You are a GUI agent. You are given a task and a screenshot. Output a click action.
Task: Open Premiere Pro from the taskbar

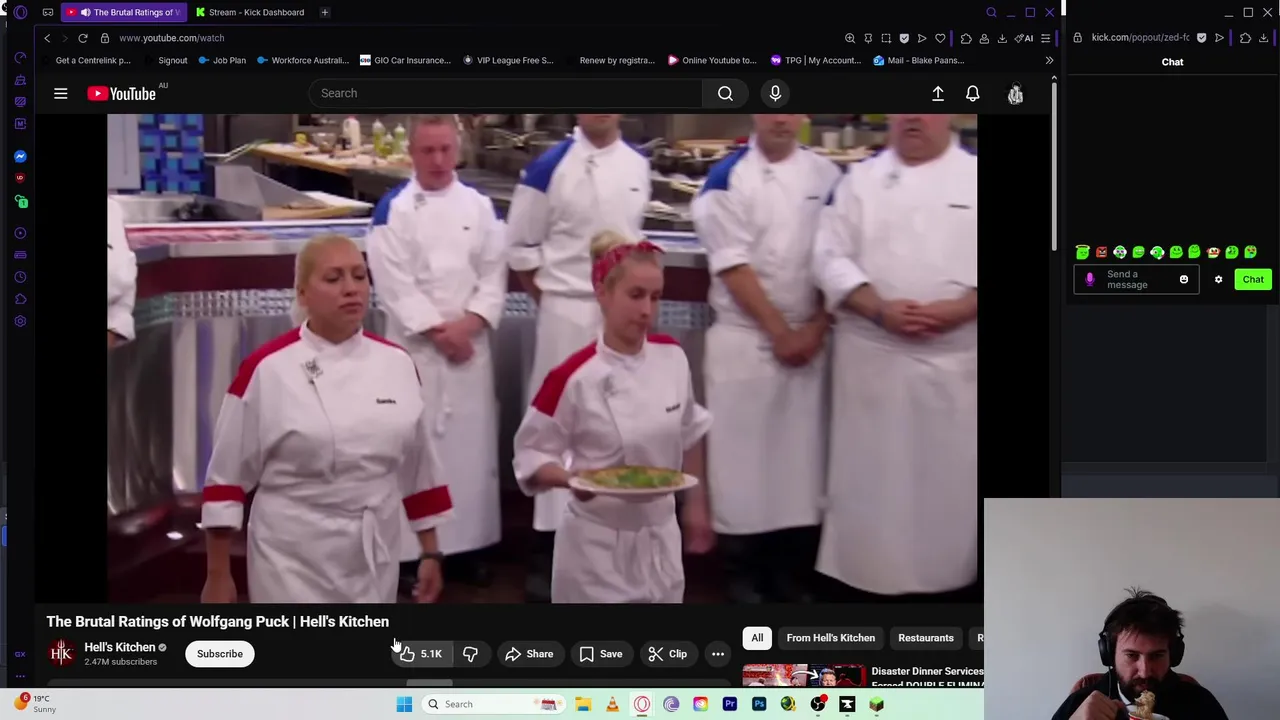[730, 704]
